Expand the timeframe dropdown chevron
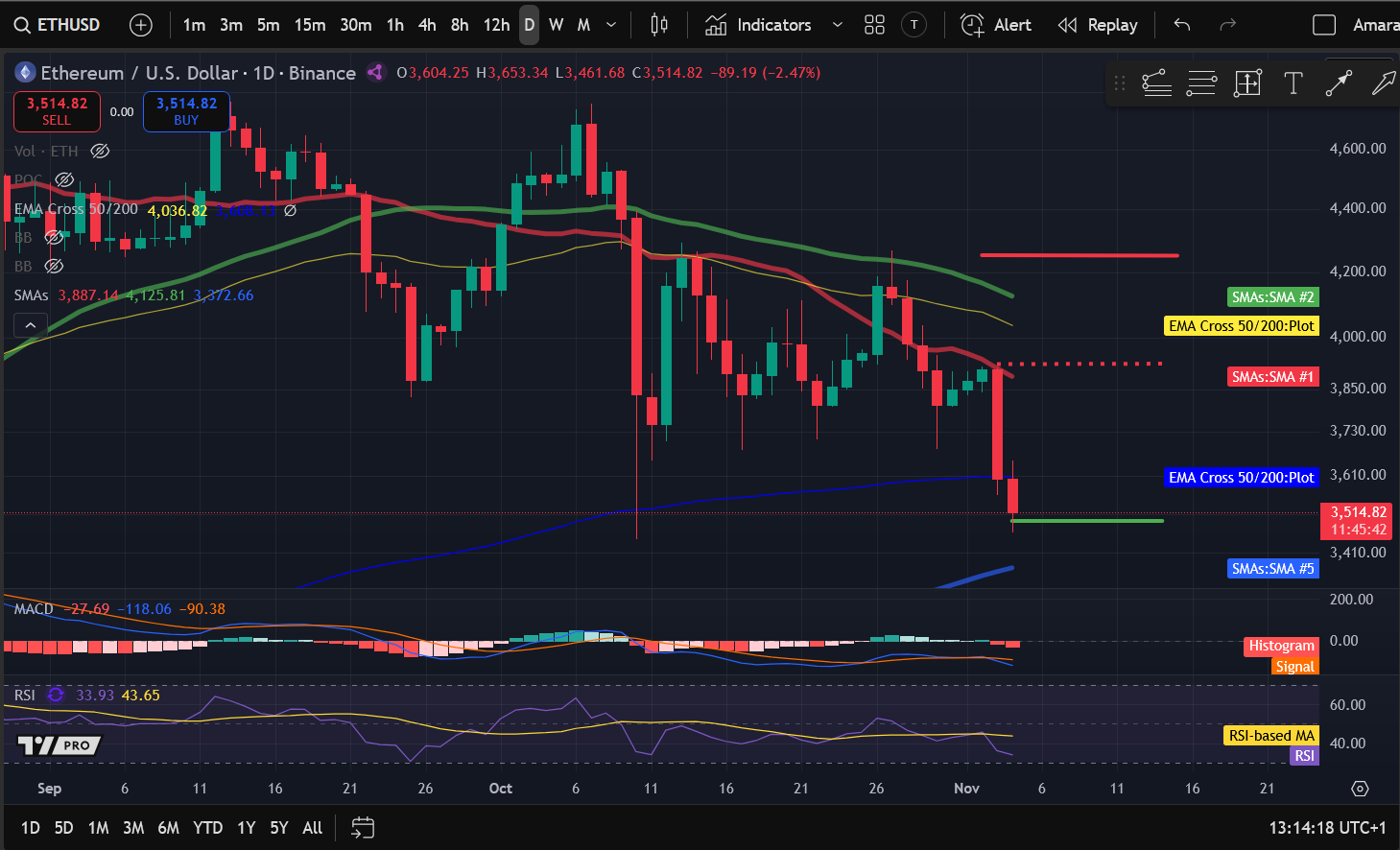This screenshot has height=850, width=1400. point(611,24)
